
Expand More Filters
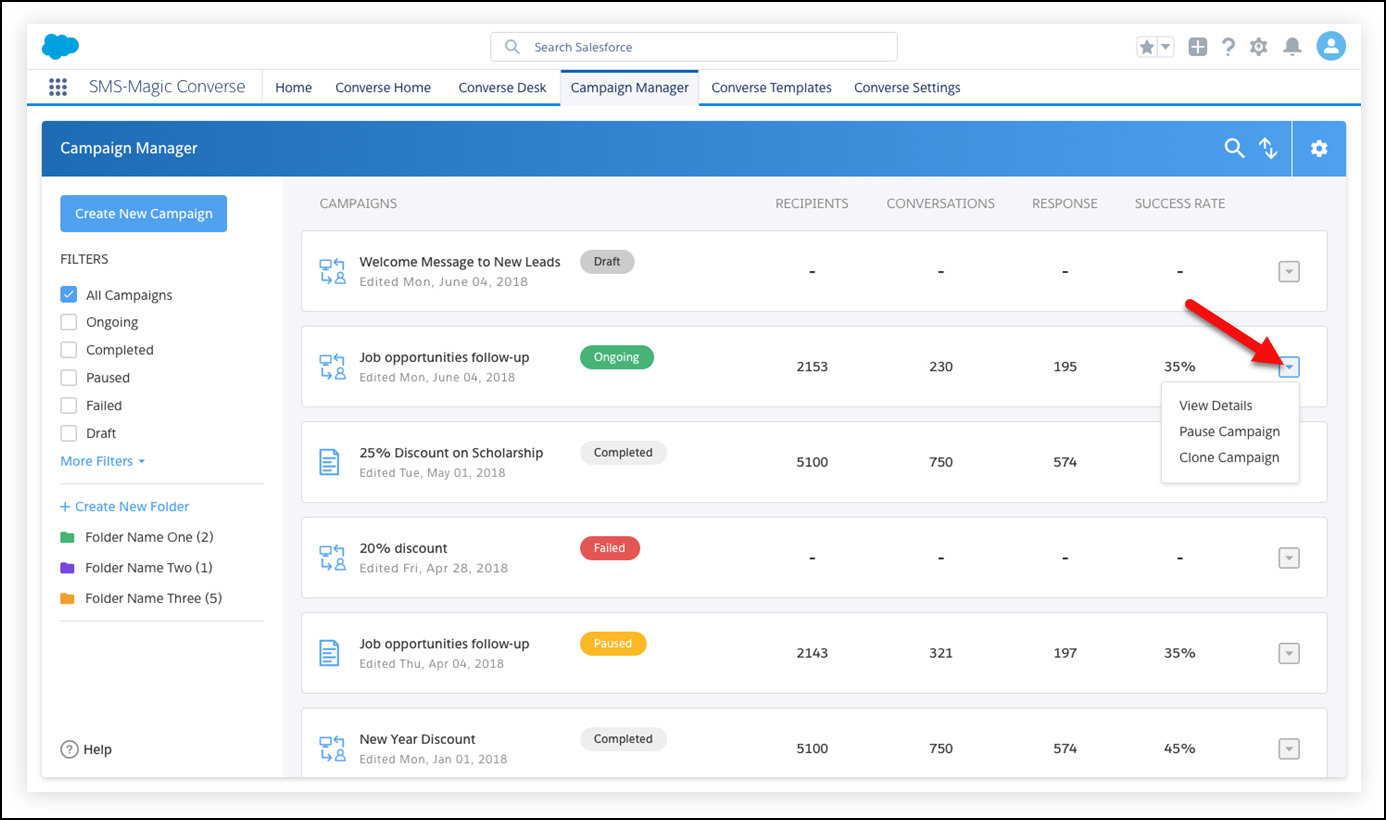point(103,461)
